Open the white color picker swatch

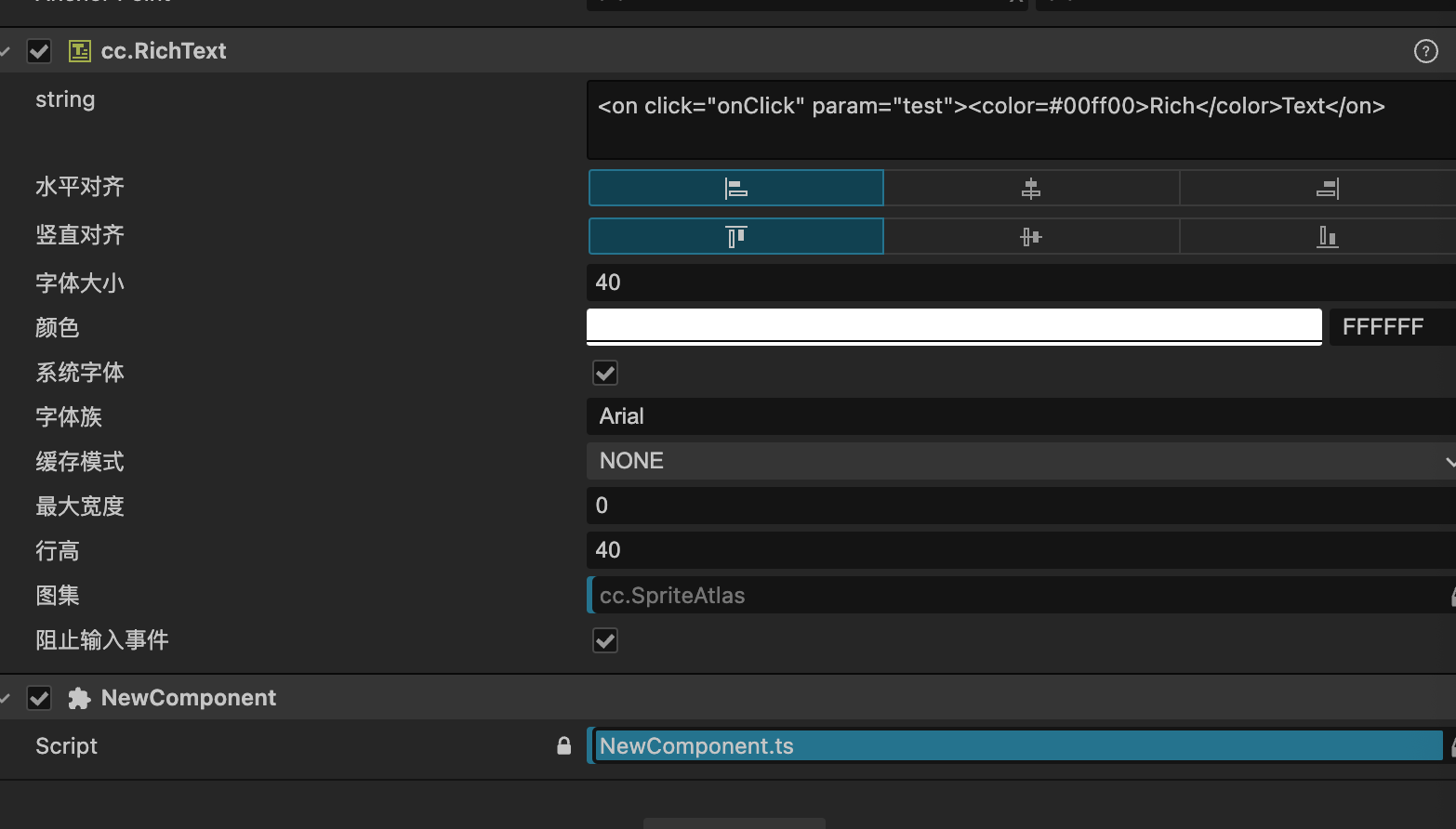tap(954, 326)
